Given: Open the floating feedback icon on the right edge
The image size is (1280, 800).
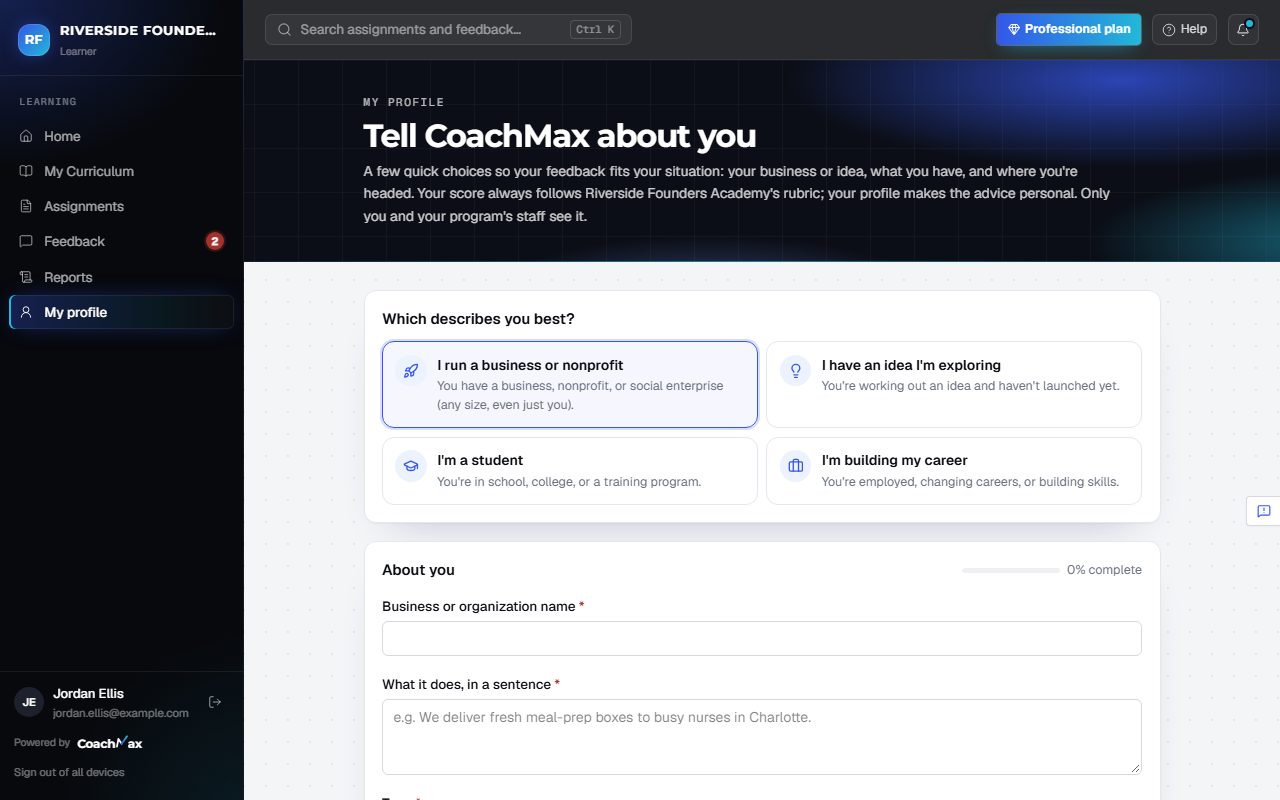Looking at the screenshot, I should click(x=1263, y=511).
